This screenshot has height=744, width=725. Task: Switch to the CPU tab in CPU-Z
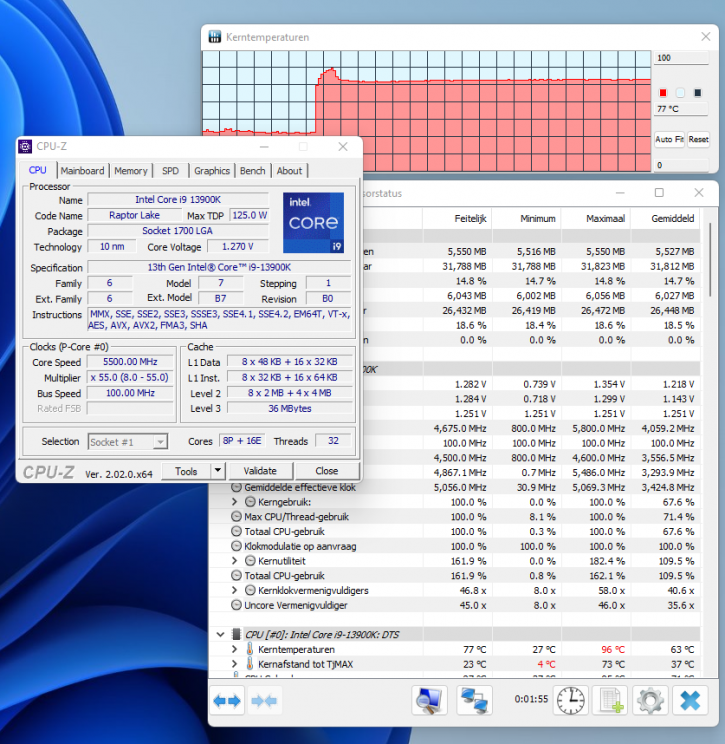point(37,170)
